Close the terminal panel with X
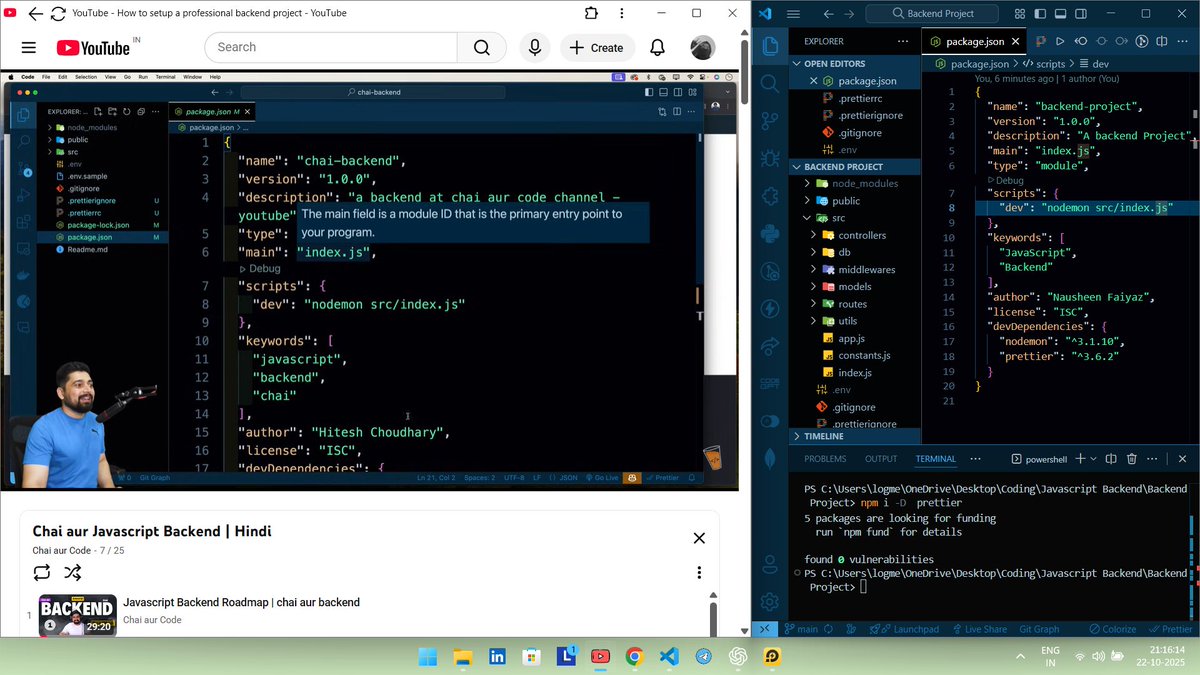Viewport: 1200px width, 675px height. [1183, 459]
